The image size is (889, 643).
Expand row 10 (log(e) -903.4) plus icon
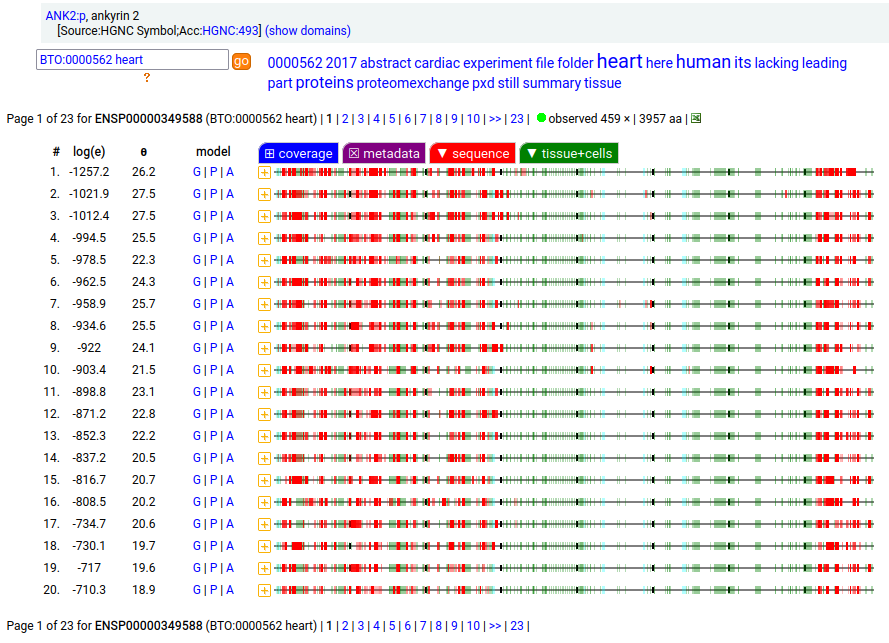264,370
